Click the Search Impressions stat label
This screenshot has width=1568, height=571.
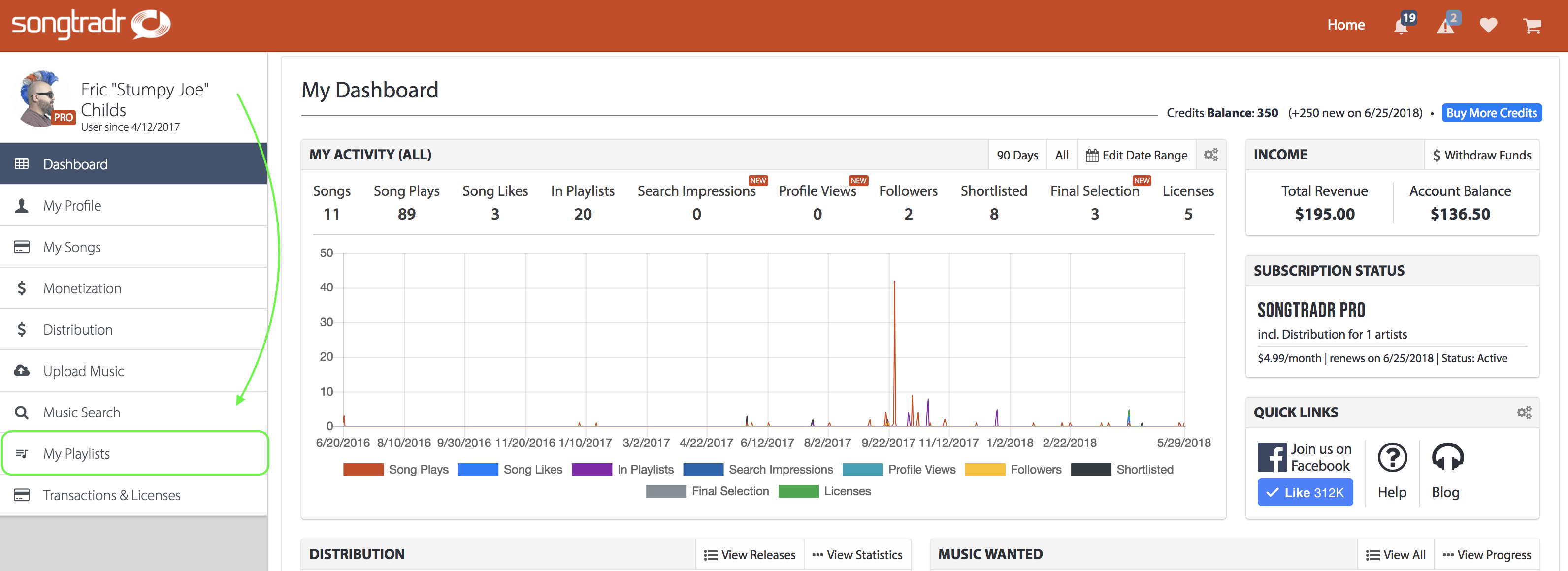pos(696,190)
